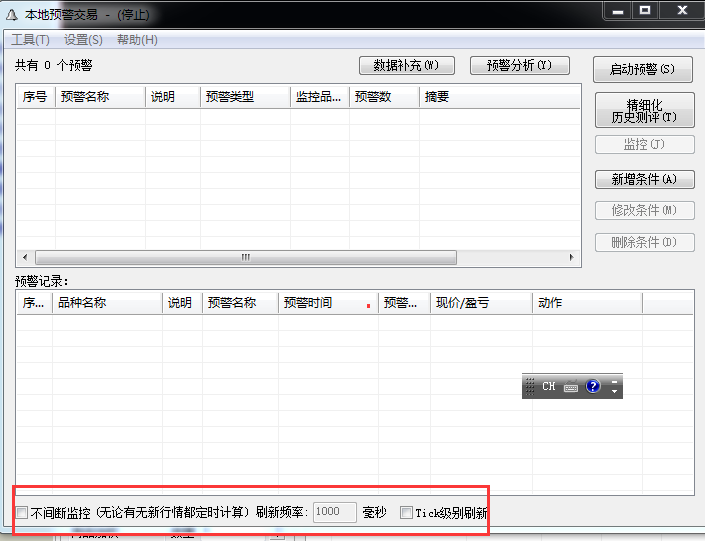Image resolution: width=705 pixels, height=541 pixels.
Task: Open the language bar options arrow
Action: [614, 392]
